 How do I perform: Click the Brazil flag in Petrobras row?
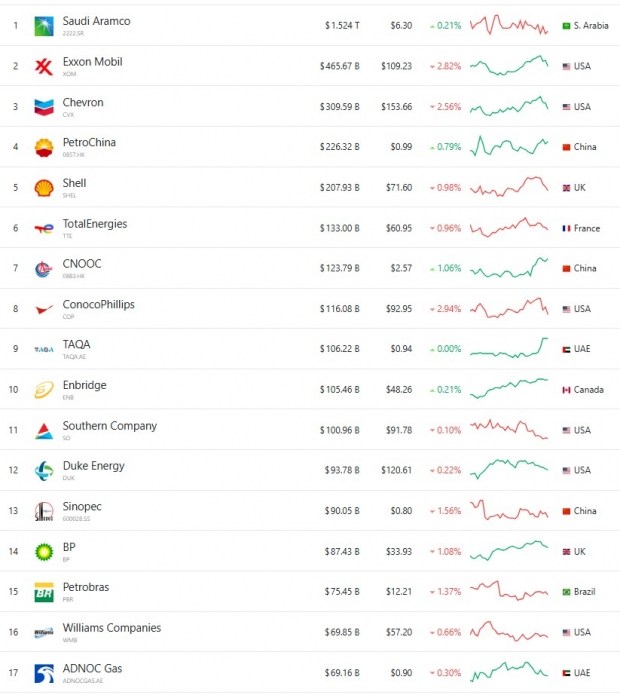point(567,592)
